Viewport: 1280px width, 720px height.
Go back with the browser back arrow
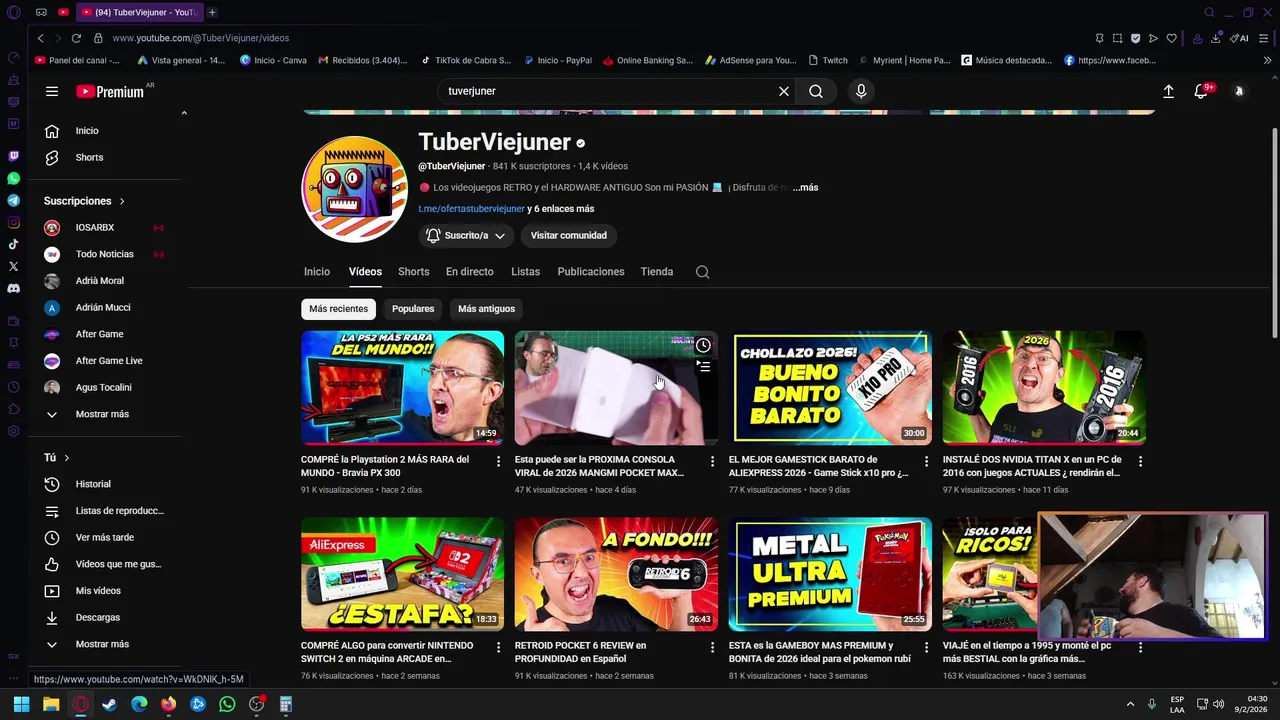tap(40, 38)
